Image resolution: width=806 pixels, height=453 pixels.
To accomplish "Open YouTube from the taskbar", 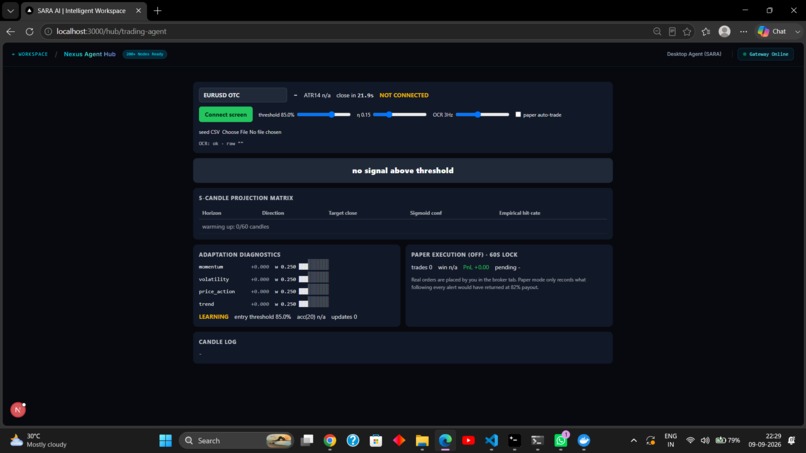I will [468, 440].
